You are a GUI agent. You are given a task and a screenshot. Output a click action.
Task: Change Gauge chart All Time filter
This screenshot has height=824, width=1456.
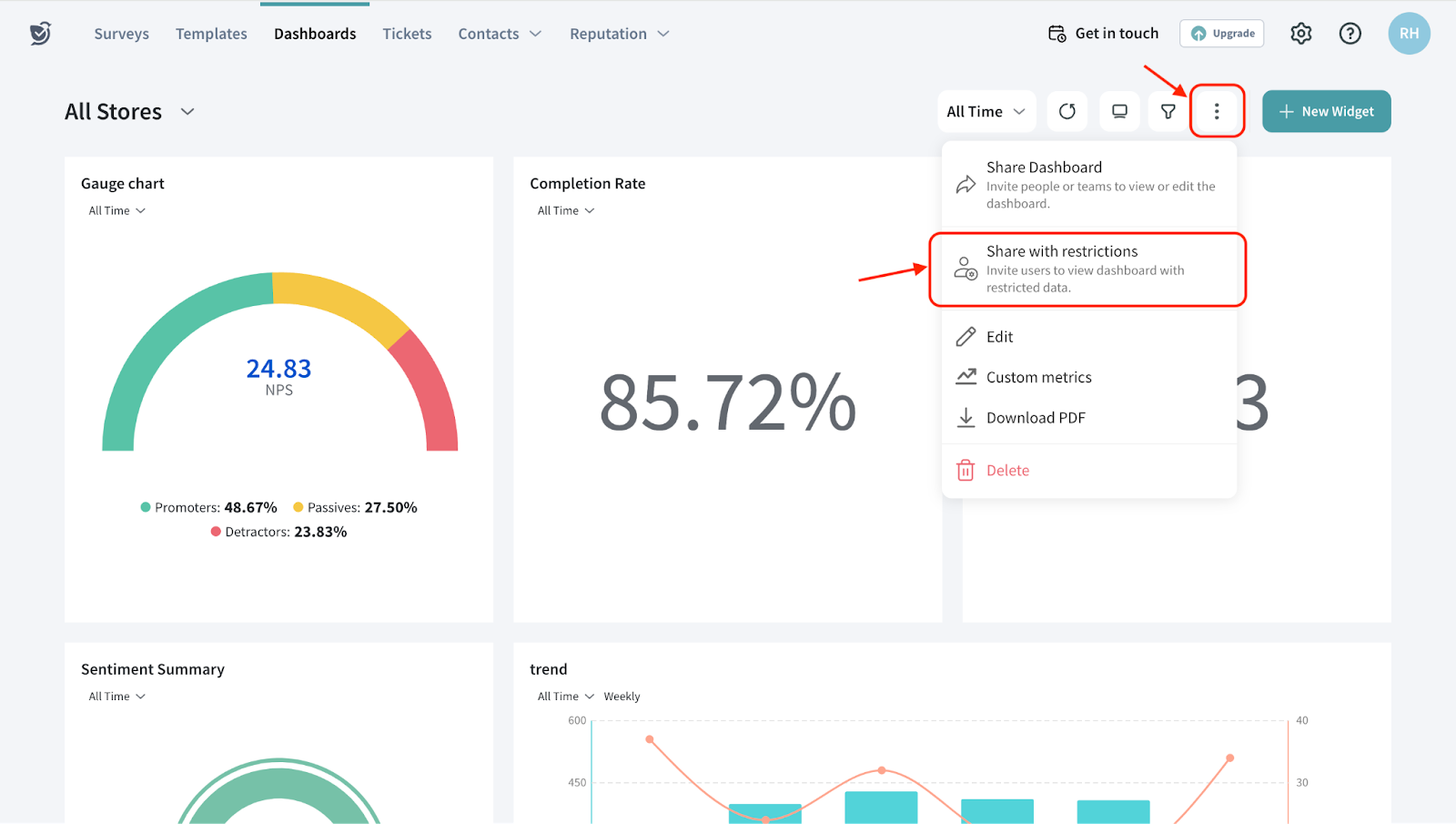click(116, 210)
